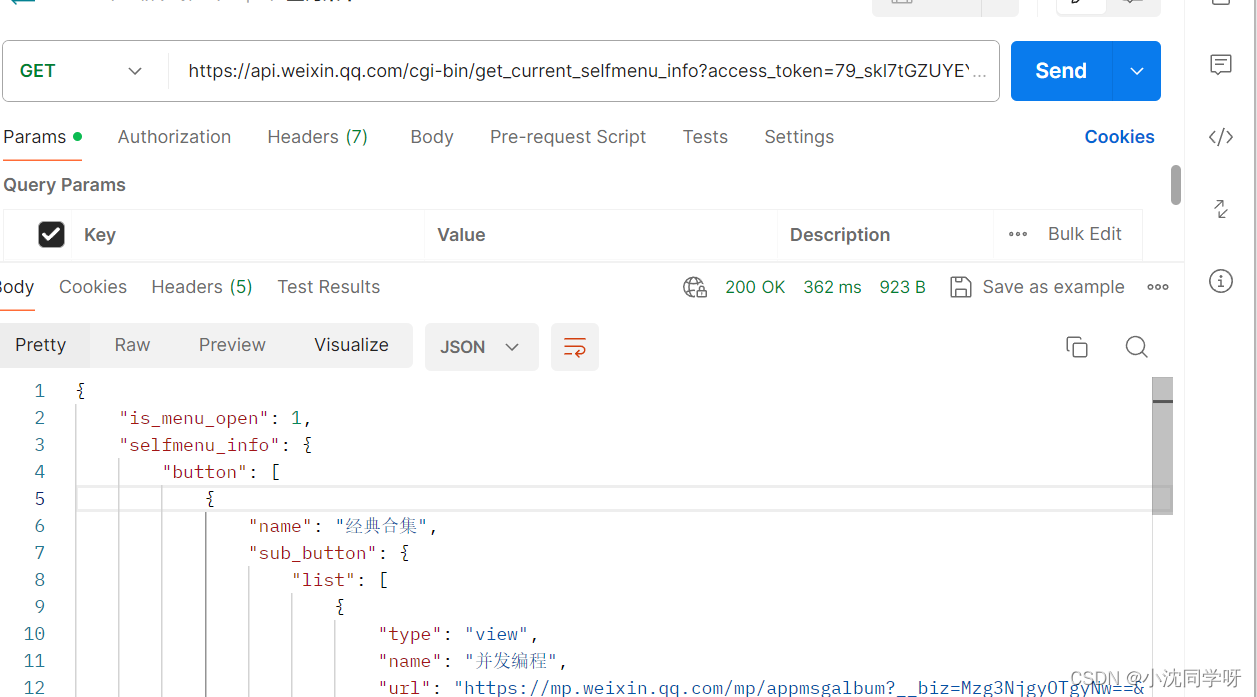Open the Settings tab
1257x697 pixels.
tap(799, 137)
